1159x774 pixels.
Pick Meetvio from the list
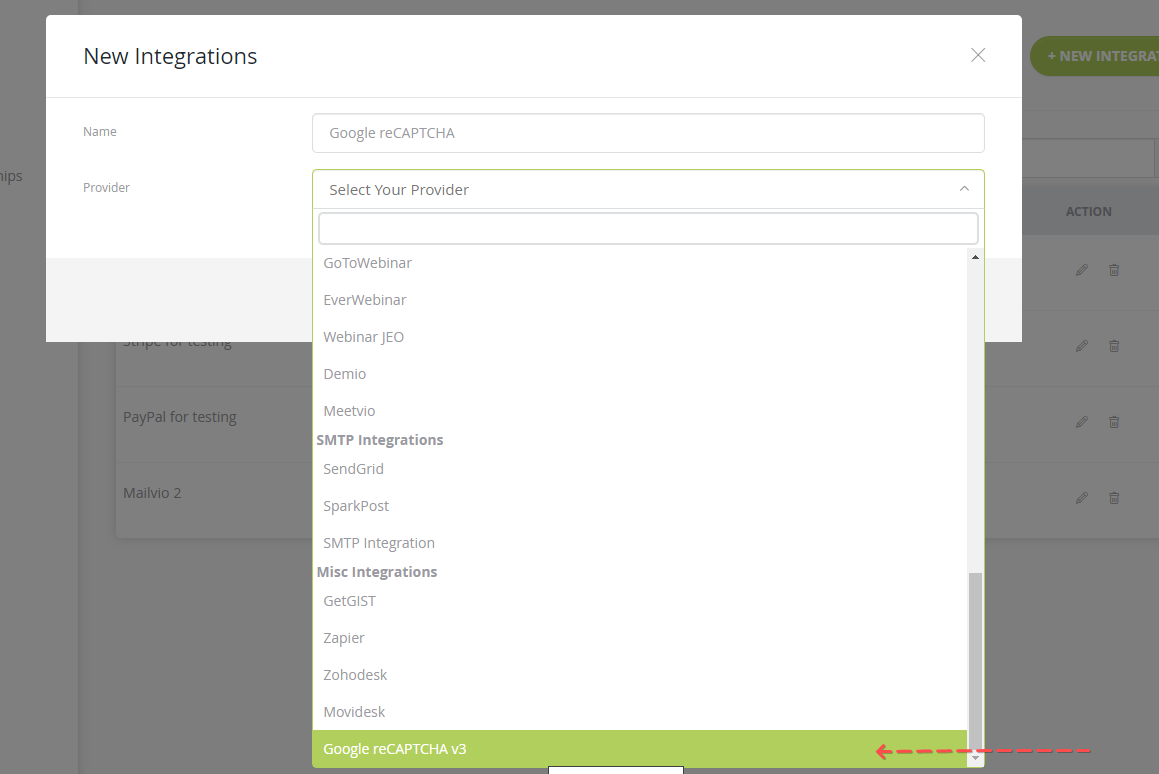pos(640,411)
